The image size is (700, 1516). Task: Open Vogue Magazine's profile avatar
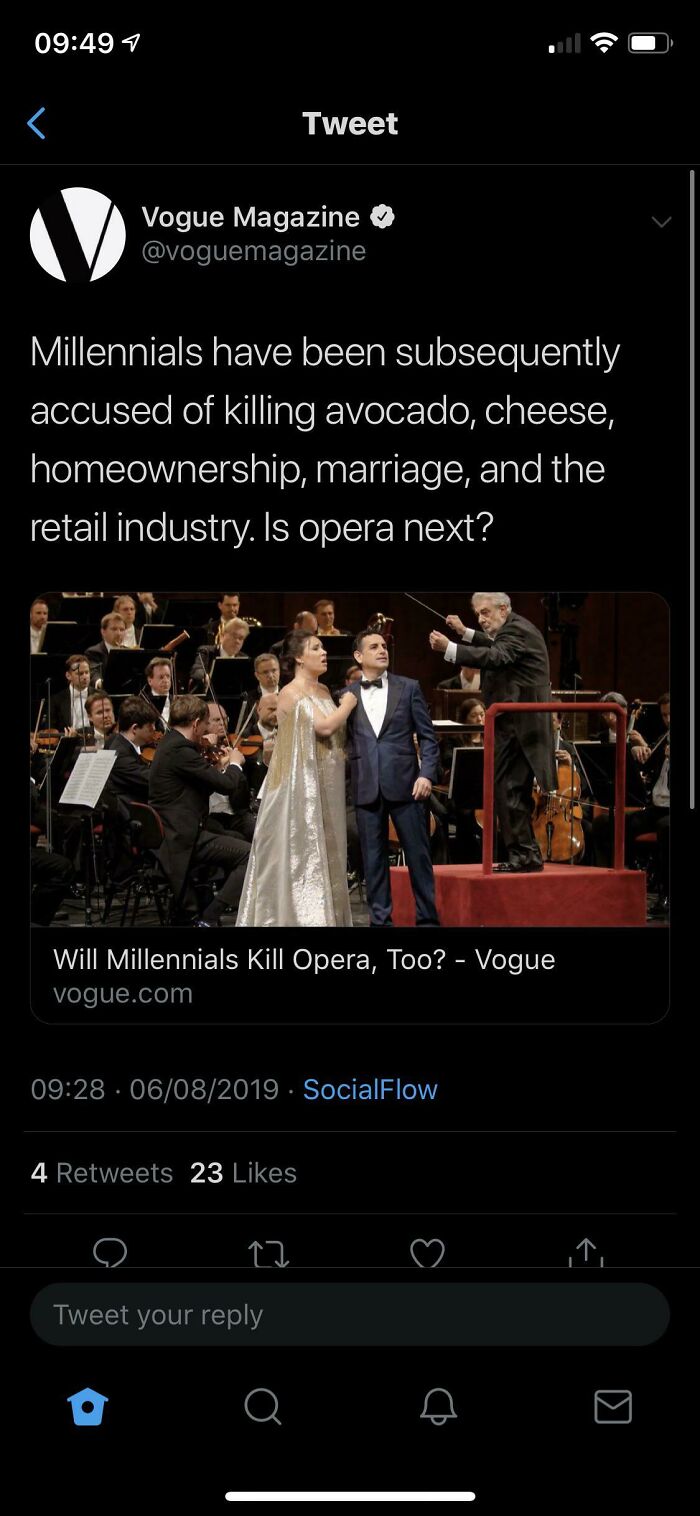pos(78,234)
